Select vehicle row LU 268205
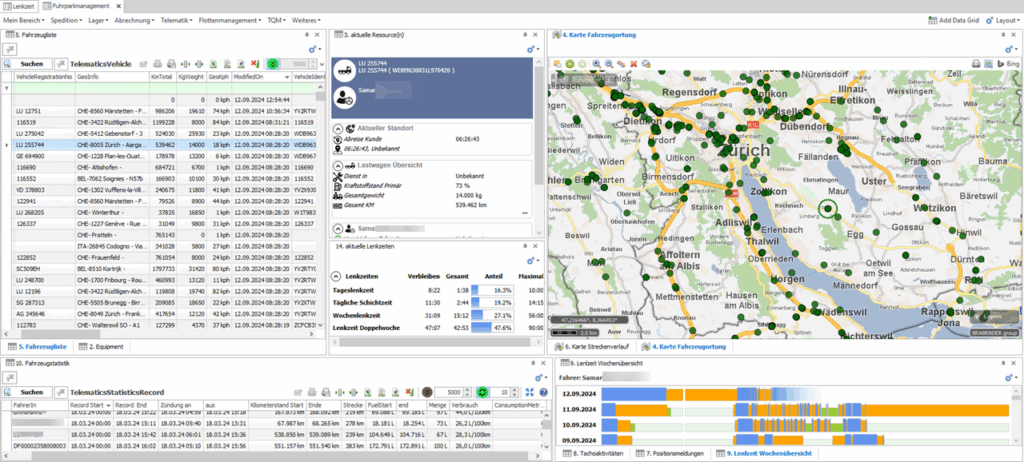1024x462 pixels. pyautogui.click(x=30, y=212)
